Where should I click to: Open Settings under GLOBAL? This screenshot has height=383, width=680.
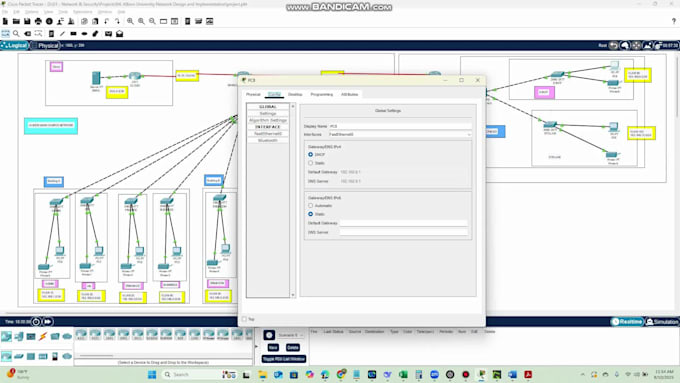coord(268,114)
